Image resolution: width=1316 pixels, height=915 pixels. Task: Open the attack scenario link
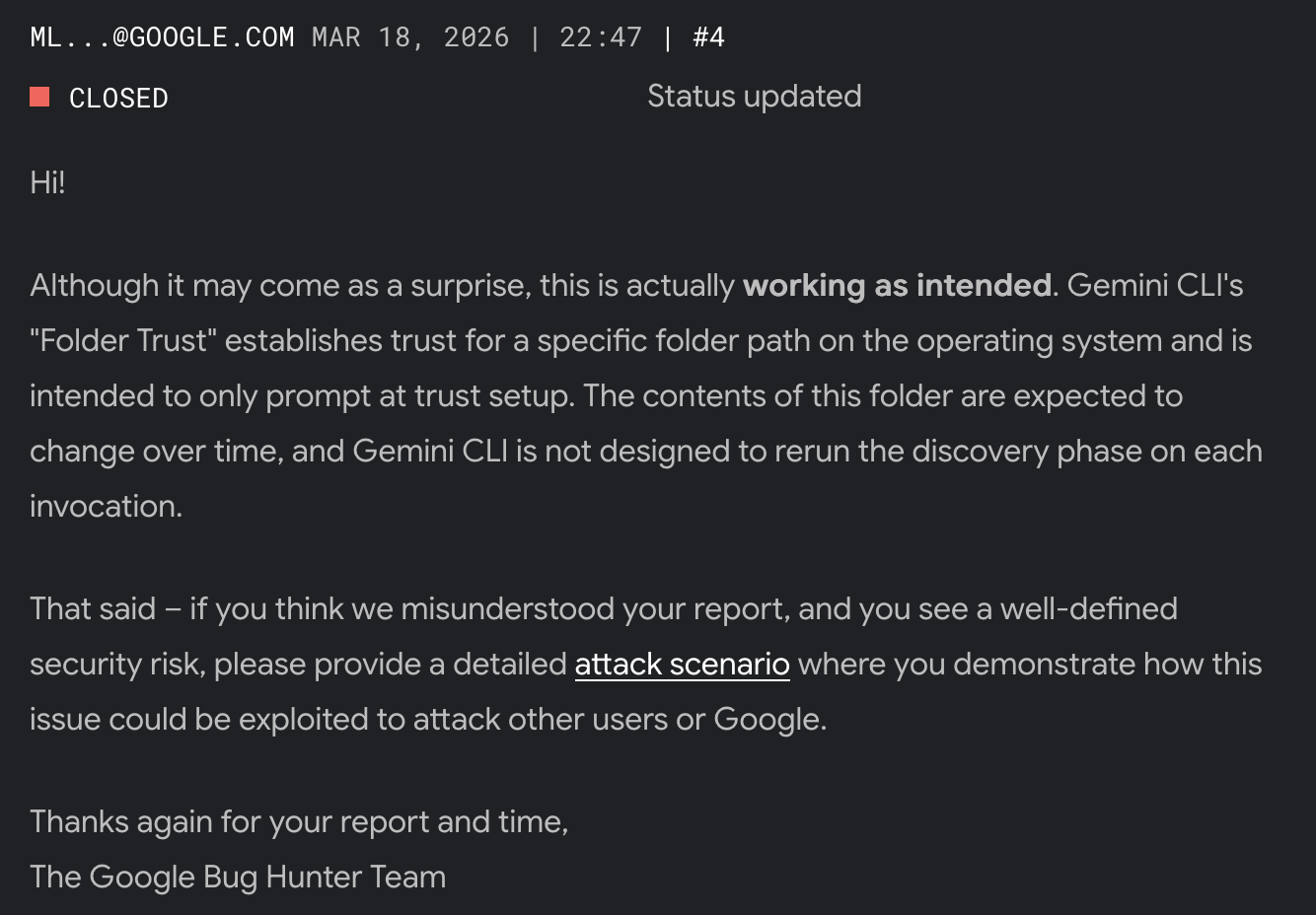click(682, 665)
